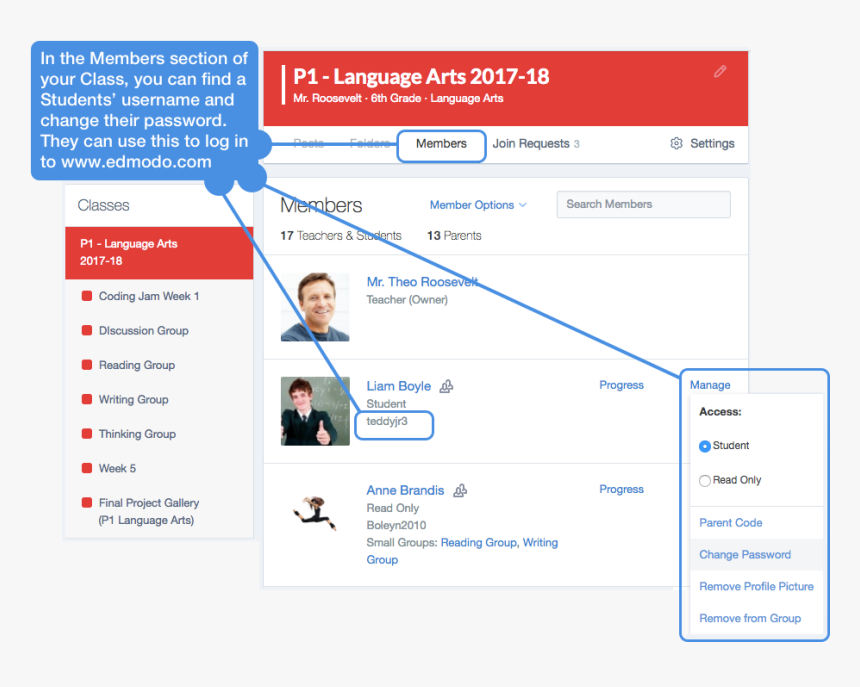
Task: Open Reading Group link under Anne Brandis
Action: coord(479,542)
